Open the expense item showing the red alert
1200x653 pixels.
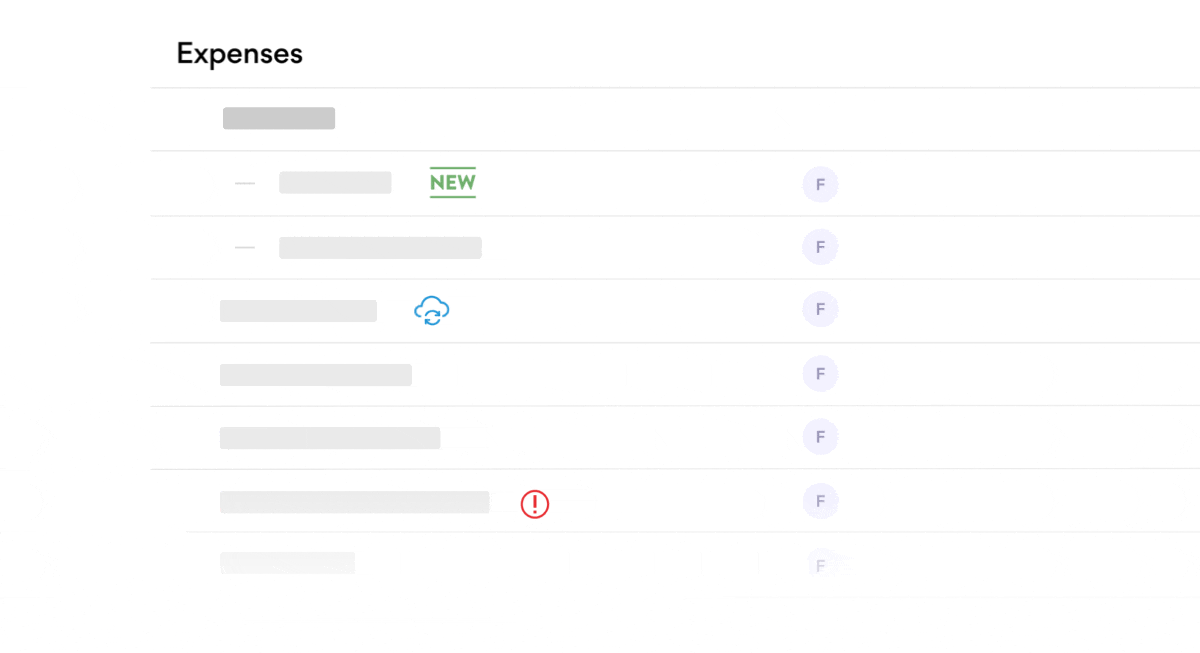pos(354,502)
